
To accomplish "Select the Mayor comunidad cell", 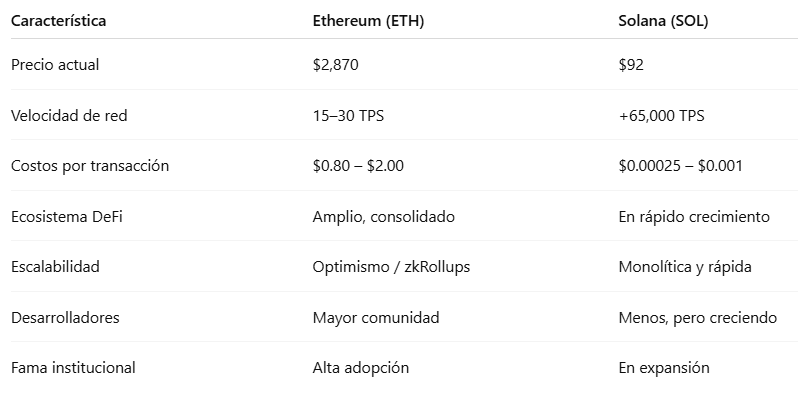I will (x=376, y=318).
